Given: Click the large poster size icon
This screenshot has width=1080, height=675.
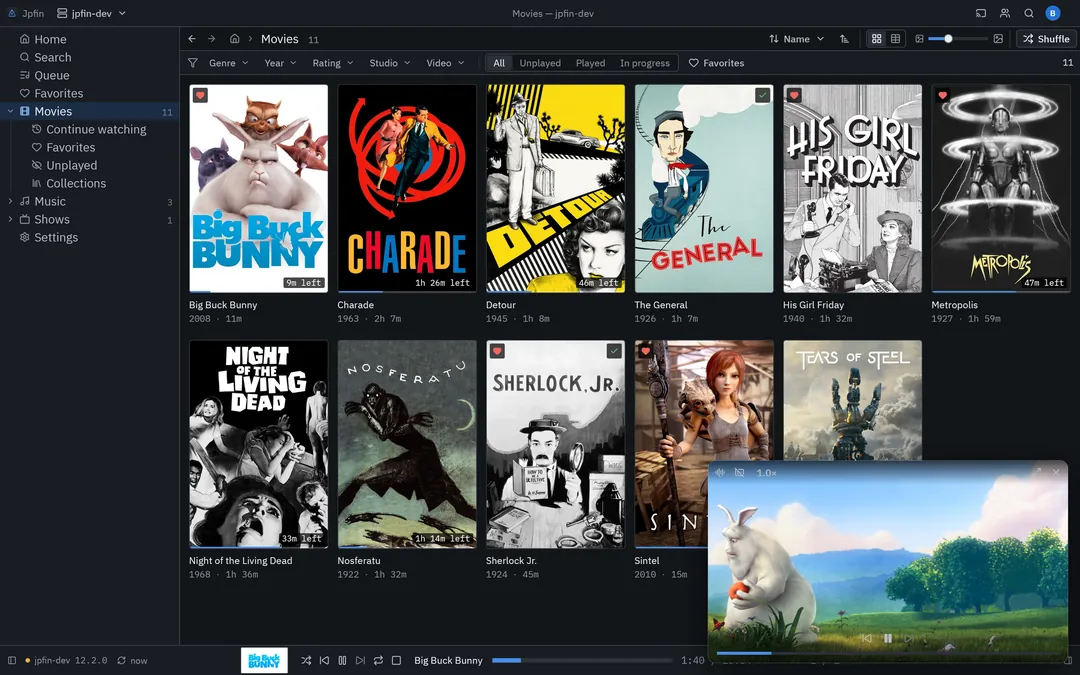Looking at the screenshot, I should (998, 39).
